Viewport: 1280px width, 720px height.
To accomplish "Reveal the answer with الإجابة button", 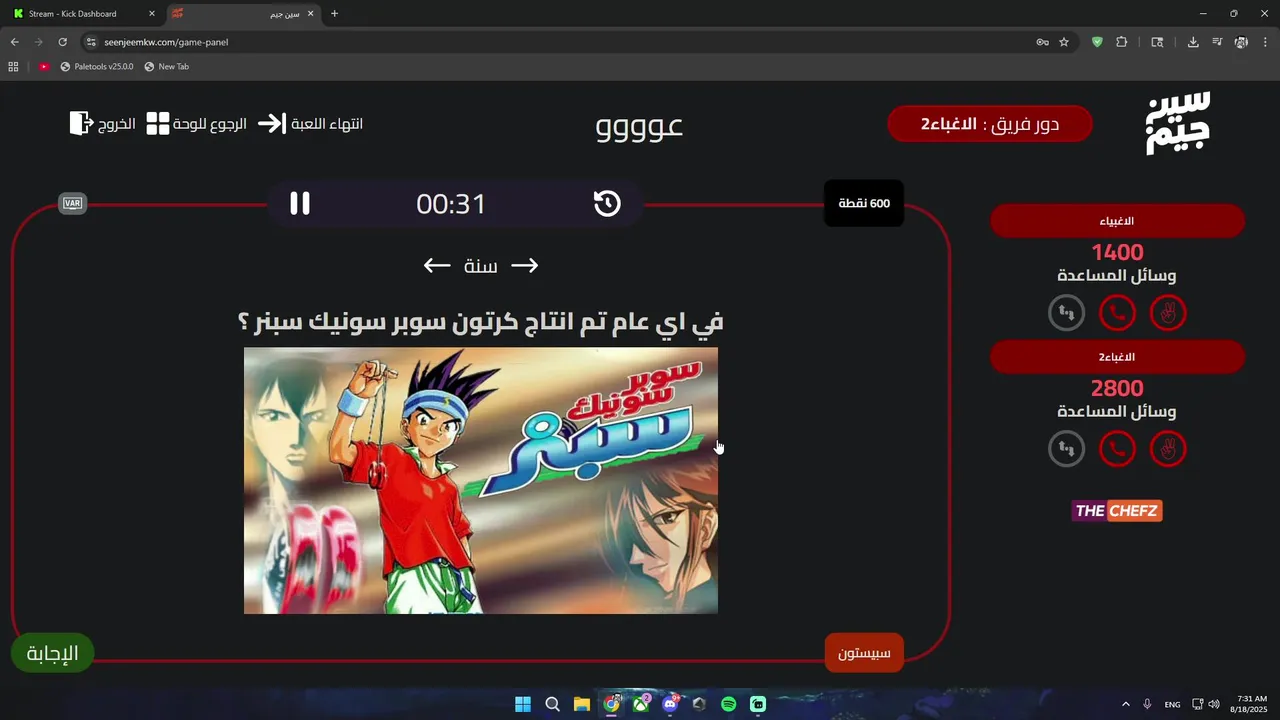I will click(x=52, y=654).
